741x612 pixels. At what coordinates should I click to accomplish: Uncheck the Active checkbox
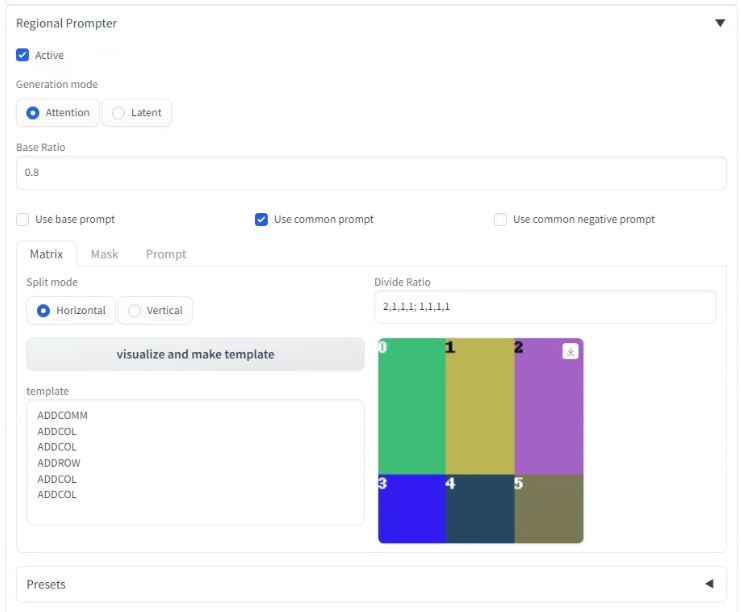pyautogui.click(x=22, y=55)
